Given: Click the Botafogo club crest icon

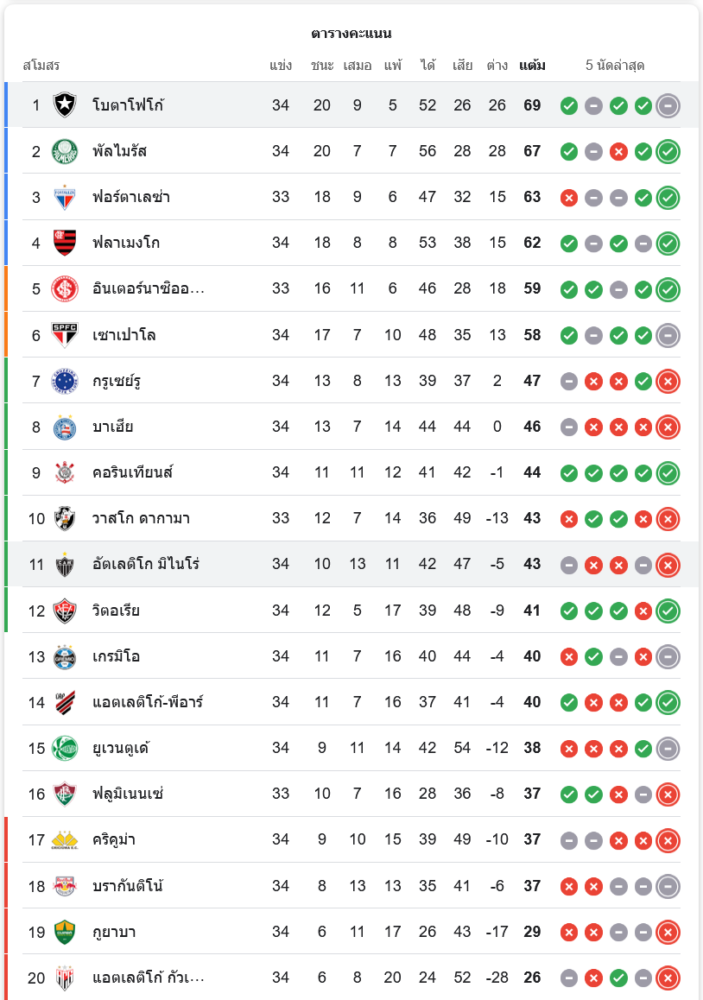Looking at the screenshot, I should (x=64, y=105).
